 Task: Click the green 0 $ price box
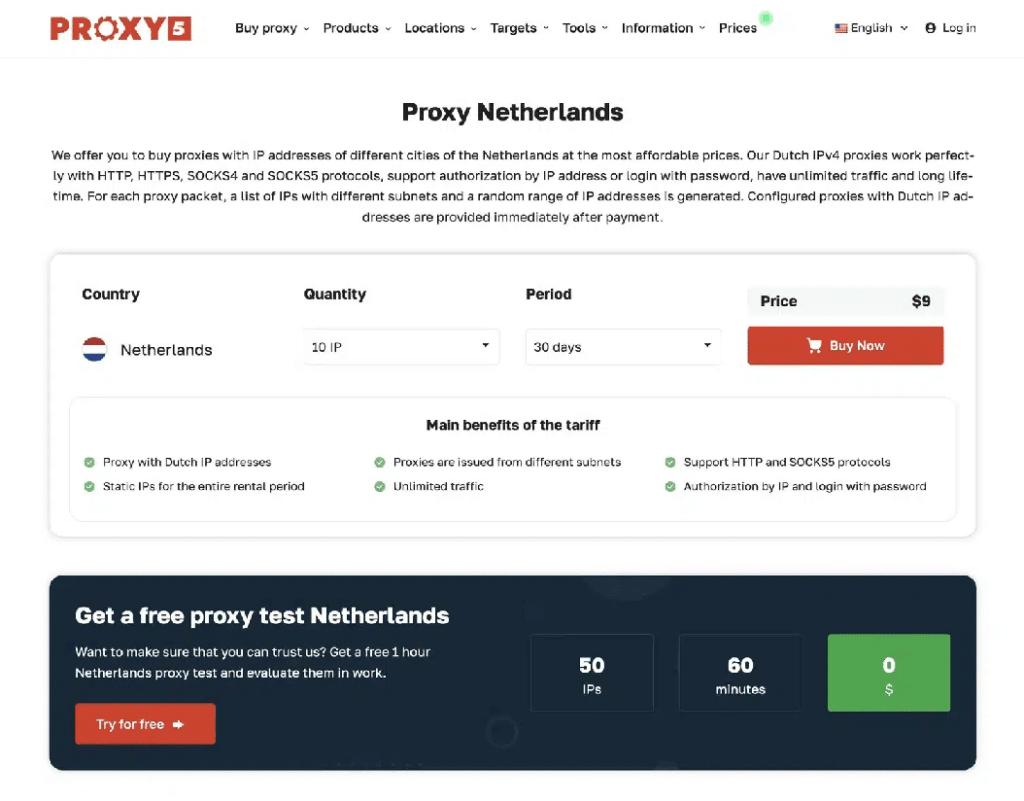point(888,673)
